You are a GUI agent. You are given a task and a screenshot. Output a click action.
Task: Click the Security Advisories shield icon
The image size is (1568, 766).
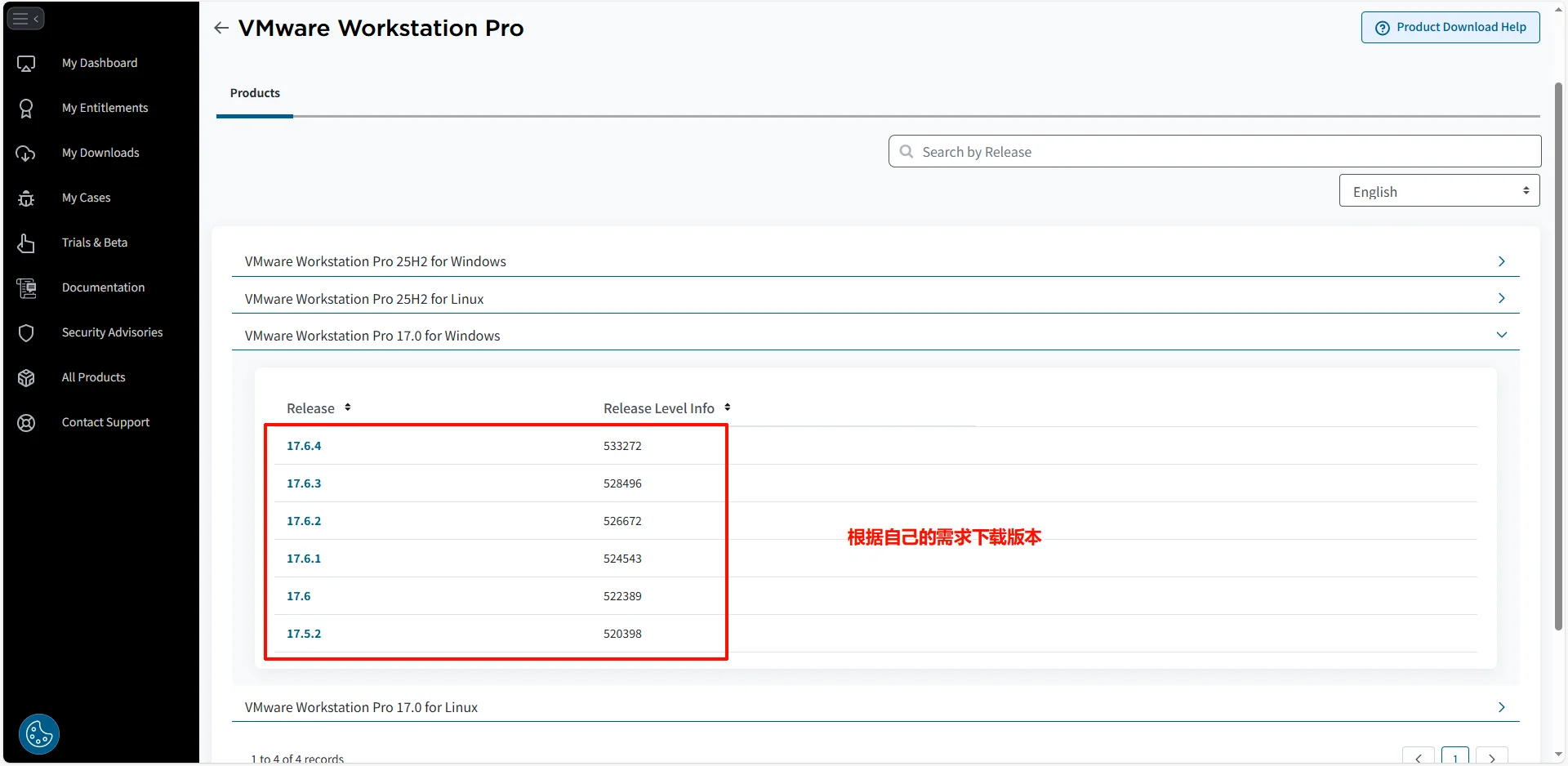click(x=26, y=333)
